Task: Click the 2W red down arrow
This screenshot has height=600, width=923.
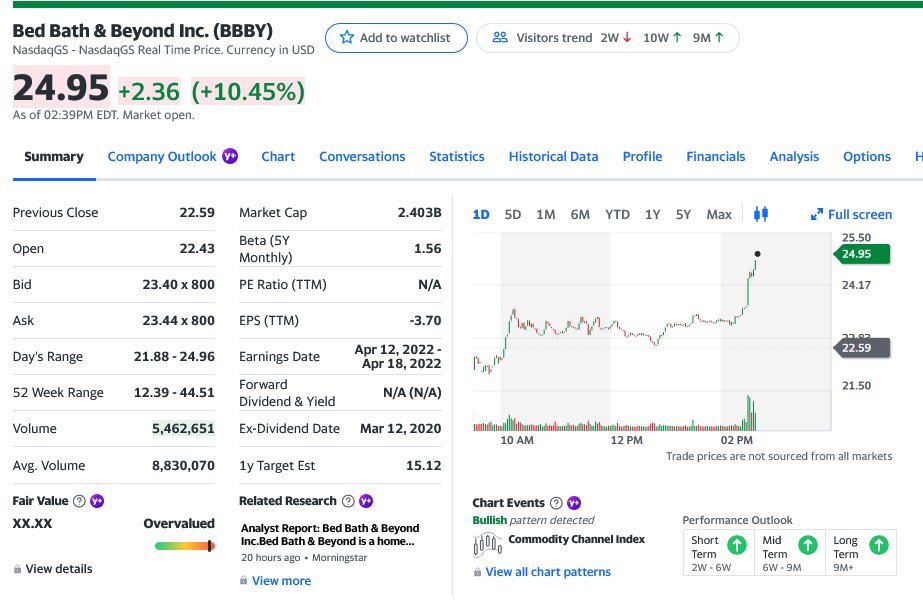Action: tap(627, 38)
